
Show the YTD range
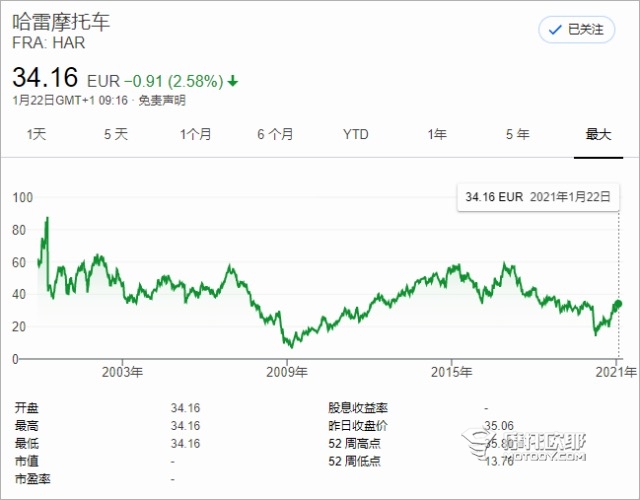356,134
